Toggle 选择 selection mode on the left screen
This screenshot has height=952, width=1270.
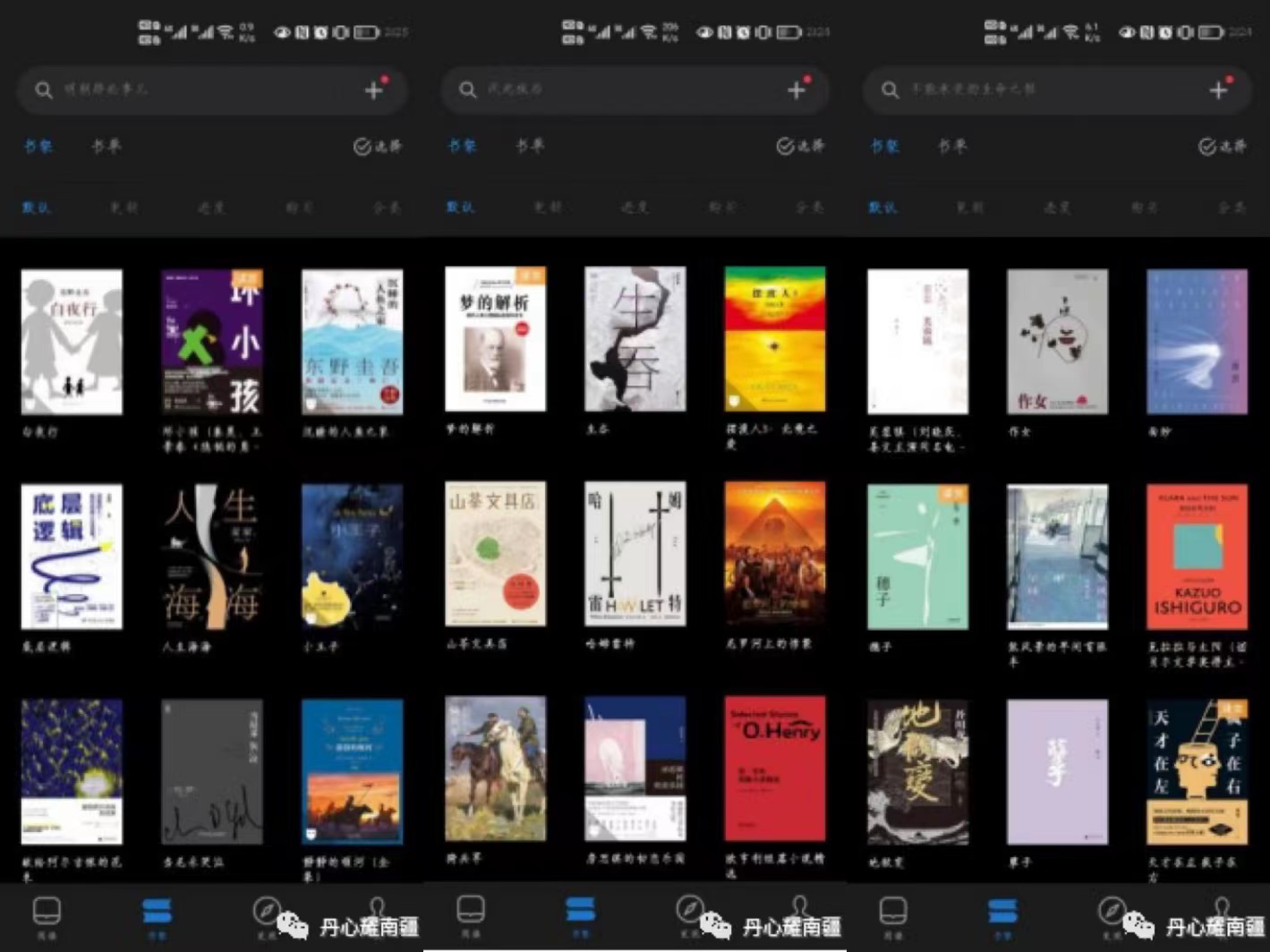point(377,147)
